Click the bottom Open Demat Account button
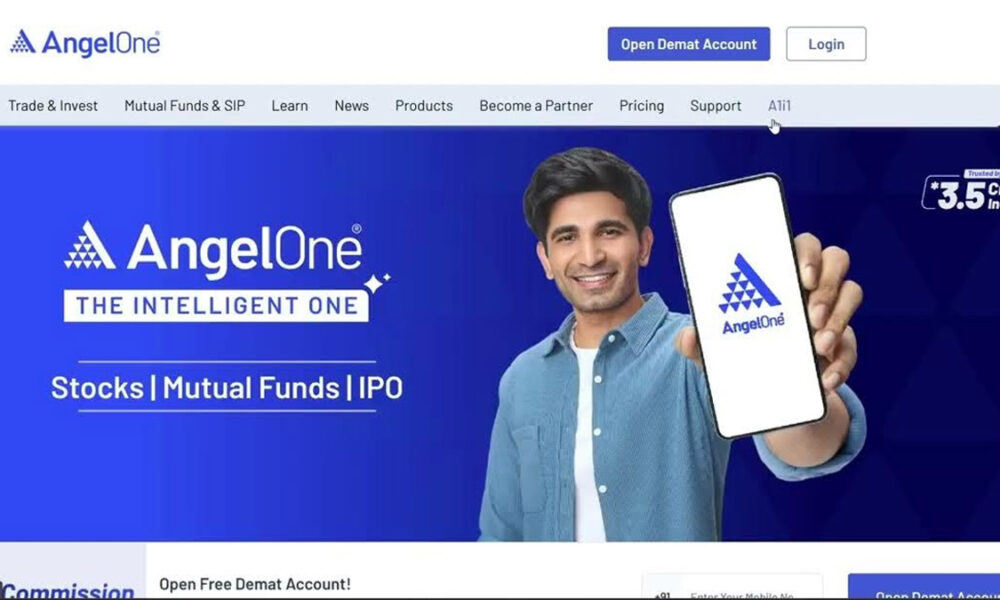Screen dimensions: 1000x600 click(x=924, y=587)
